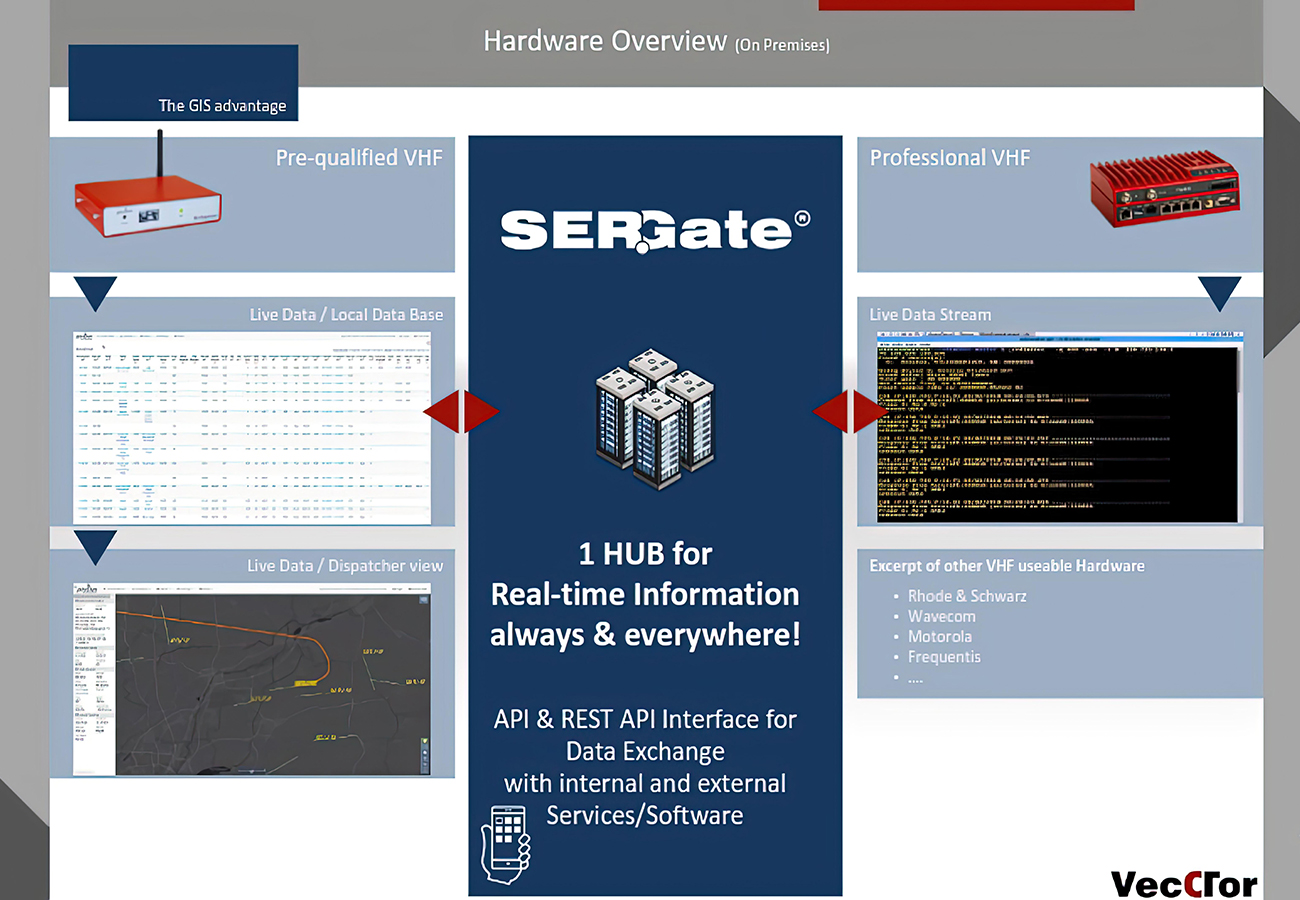Viewport: 1300px width, 900px height.
Task: Click the down triangle below Professional VHF
Action: click(x=1219, y=294)
